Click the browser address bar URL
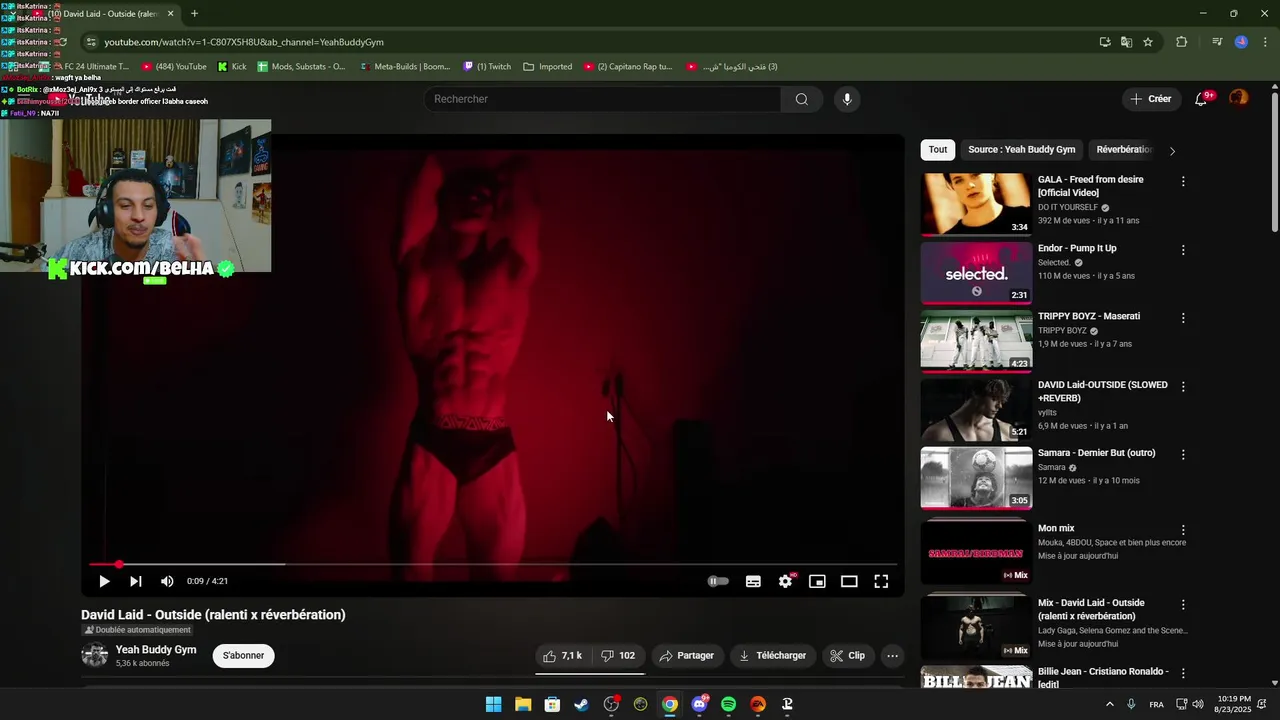The image size is (1280, 720). tap(244, 42)
